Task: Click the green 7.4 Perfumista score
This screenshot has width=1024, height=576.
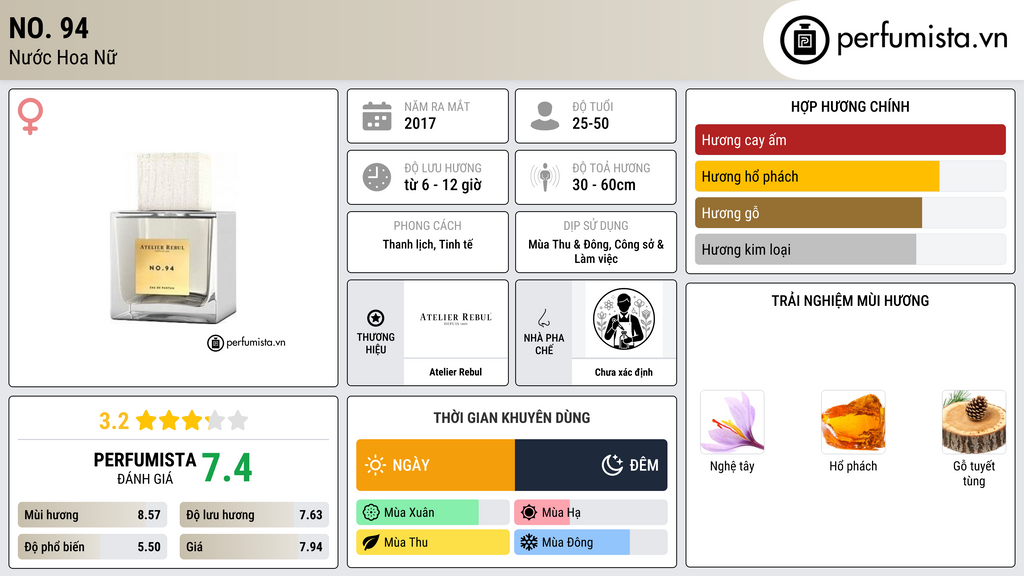Action: coord(227,468)
